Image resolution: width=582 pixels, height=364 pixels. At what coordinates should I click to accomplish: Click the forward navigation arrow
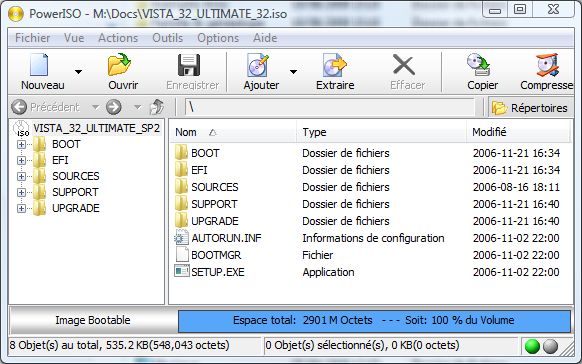(114, 107)
